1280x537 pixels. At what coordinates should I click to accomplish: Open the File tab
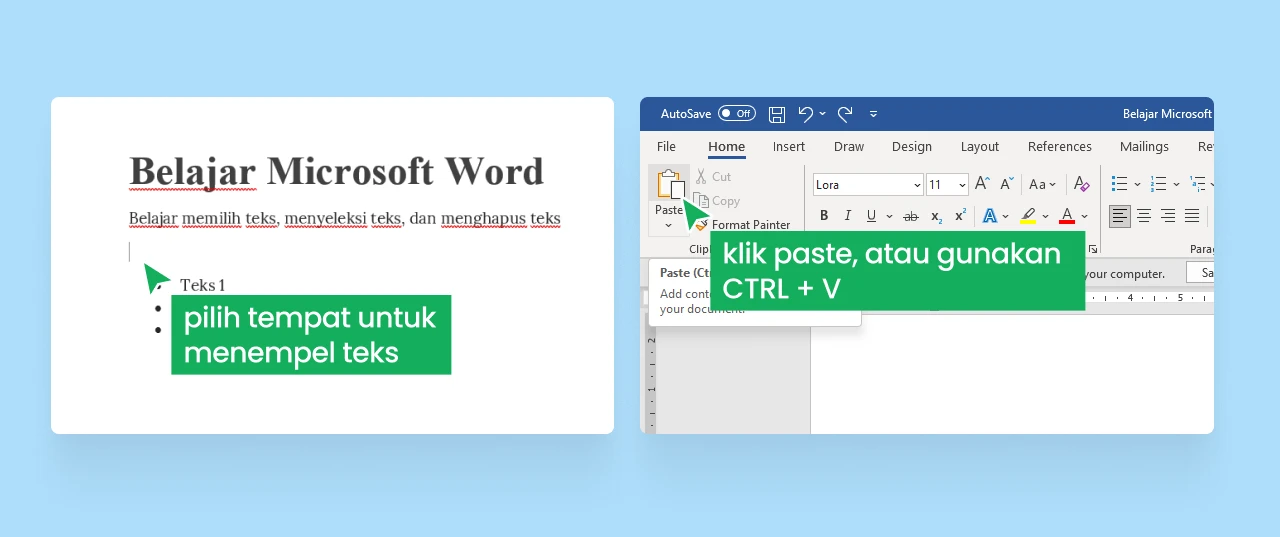coord(666,146)
